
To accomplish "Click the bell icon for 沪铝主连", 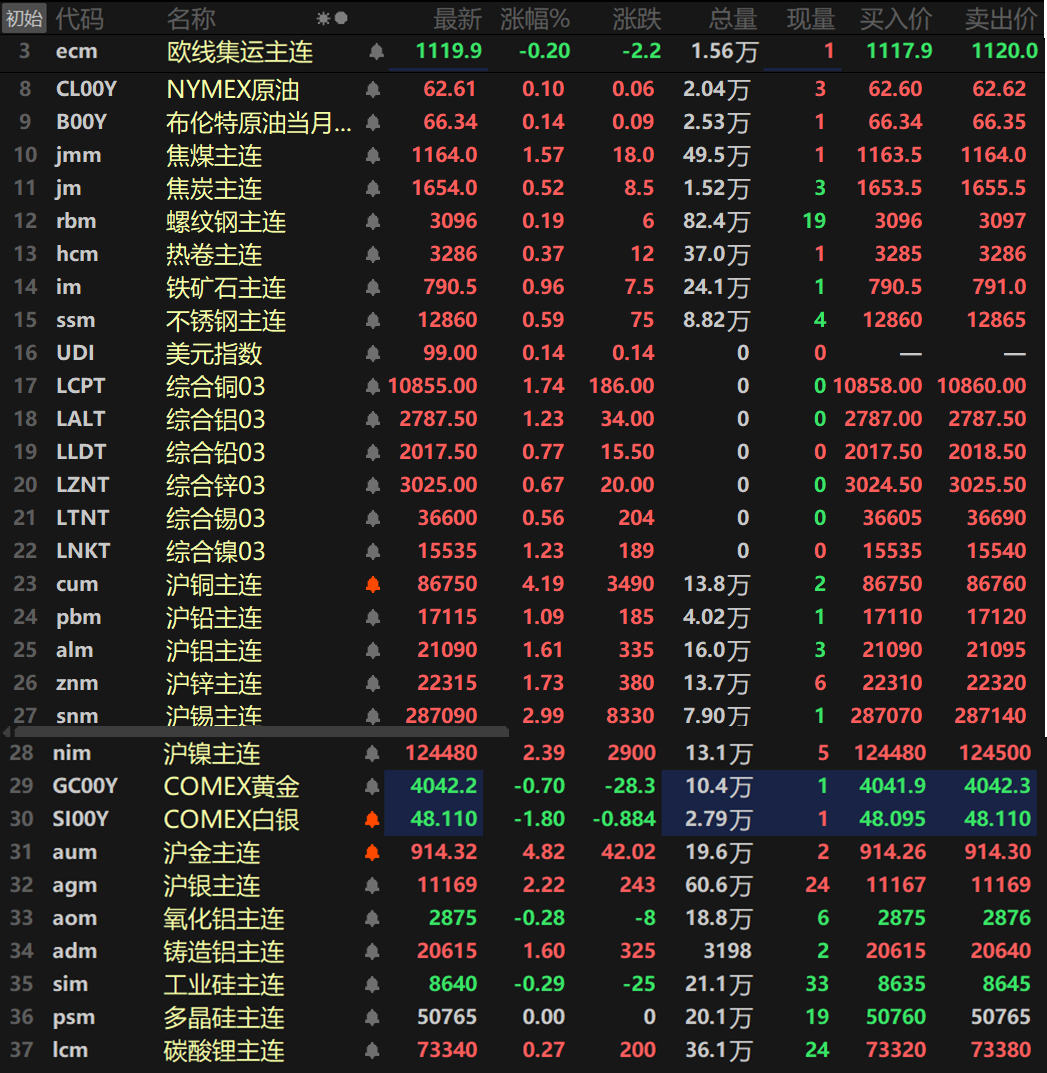I will click(x=373, y=650).
